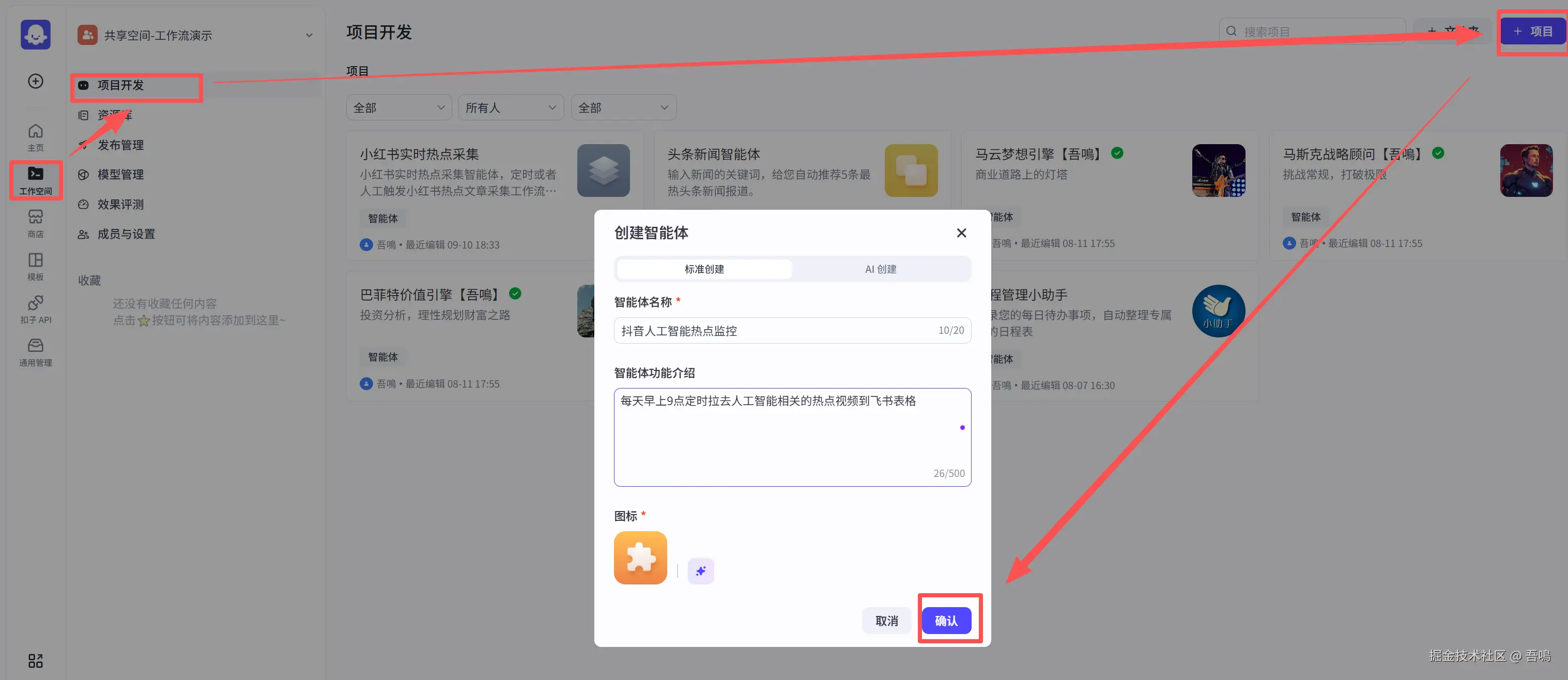Close the 创建智能体 dialog
Viewport: 1568px width, 680px height.
pos(961,233)
